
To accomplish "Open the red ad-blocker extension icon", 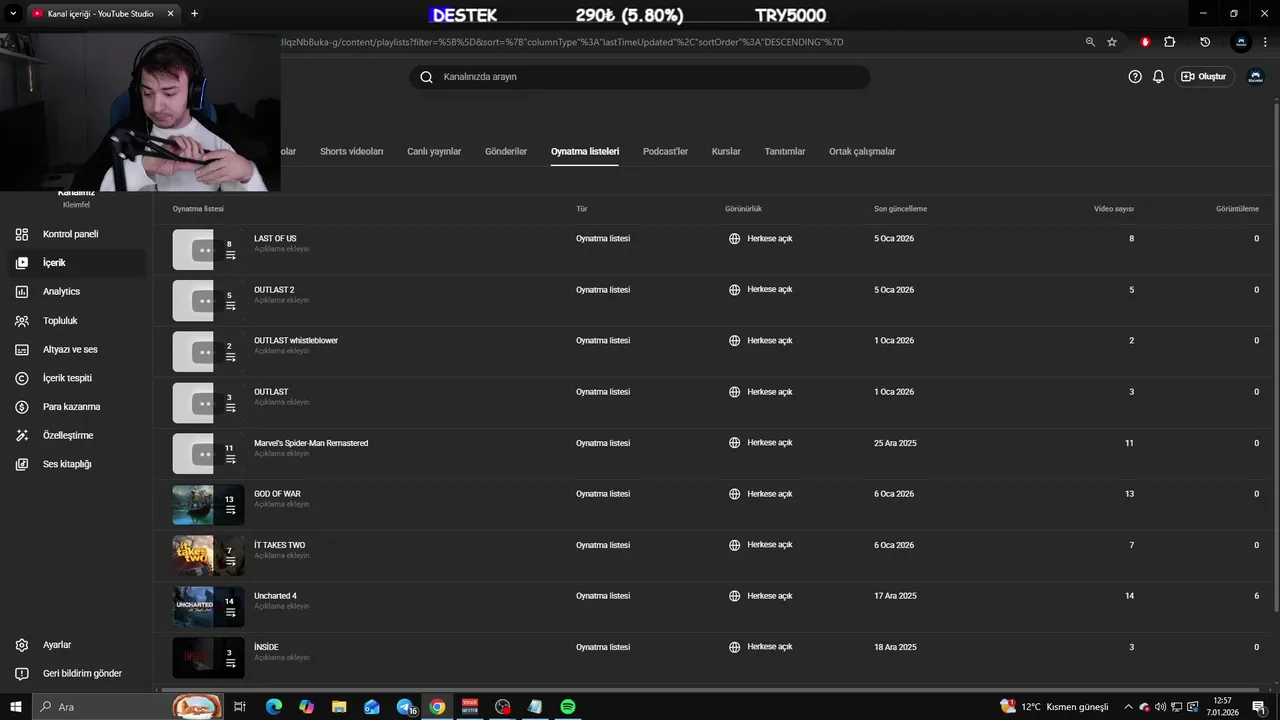I will tap(1145, 42).
